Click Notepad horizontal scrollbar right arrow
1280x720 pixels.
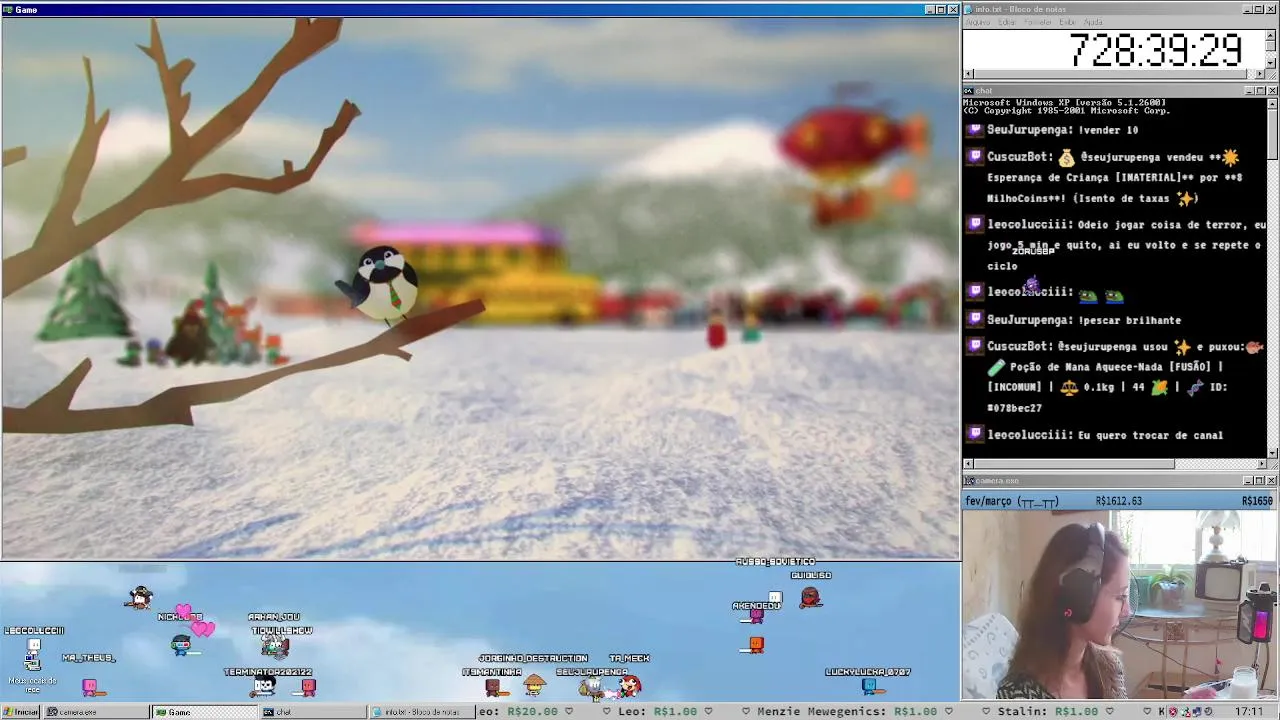click(x=1260, y=74)
